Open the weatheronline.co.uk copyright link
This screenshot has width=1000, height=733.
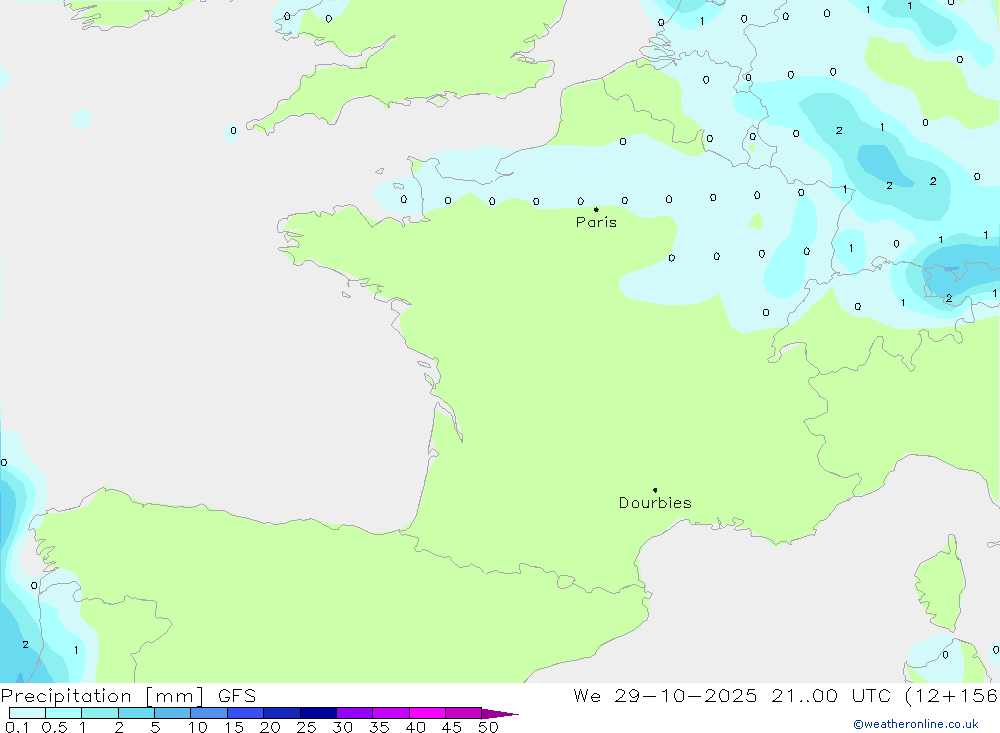[916, 724]
